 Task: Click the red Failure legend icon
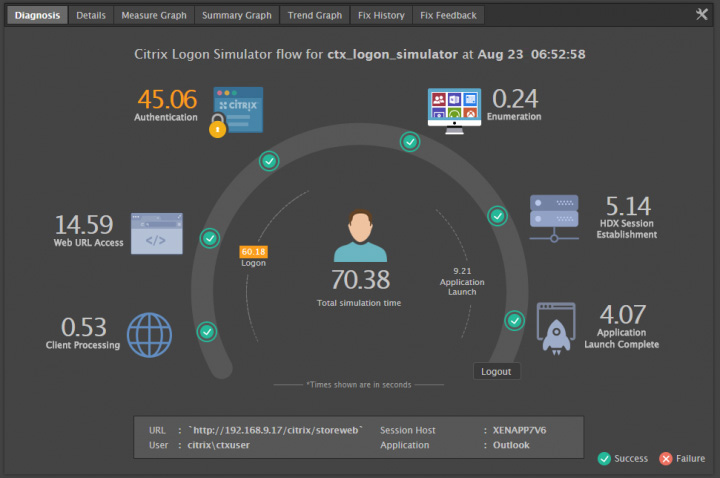pos(666,458)
